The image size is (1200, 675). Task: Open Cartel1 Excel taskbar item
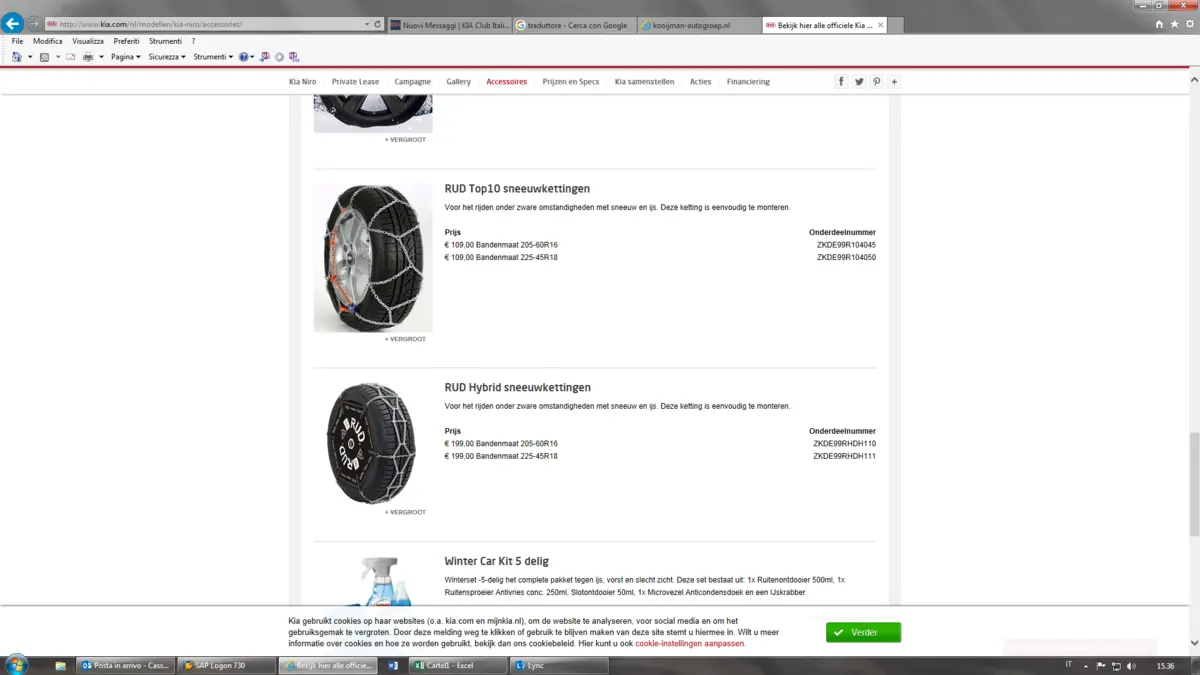pyautogui.click(x=458, y=665)
